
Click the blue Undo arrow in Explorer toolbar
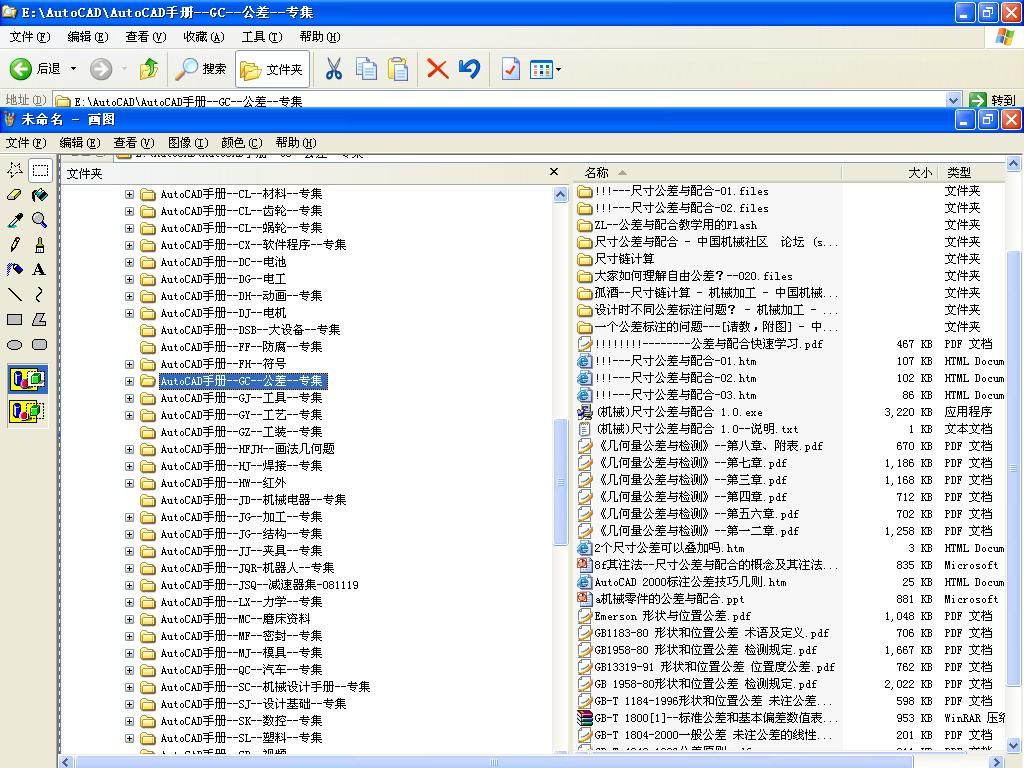(469, 69)
